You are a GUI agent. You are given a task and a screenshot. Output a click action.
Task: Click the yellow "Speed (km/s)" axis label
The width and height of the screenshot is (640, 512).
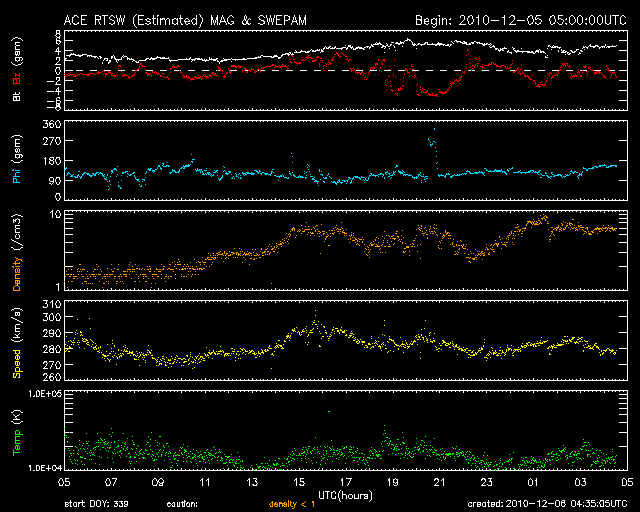point(17,343)
